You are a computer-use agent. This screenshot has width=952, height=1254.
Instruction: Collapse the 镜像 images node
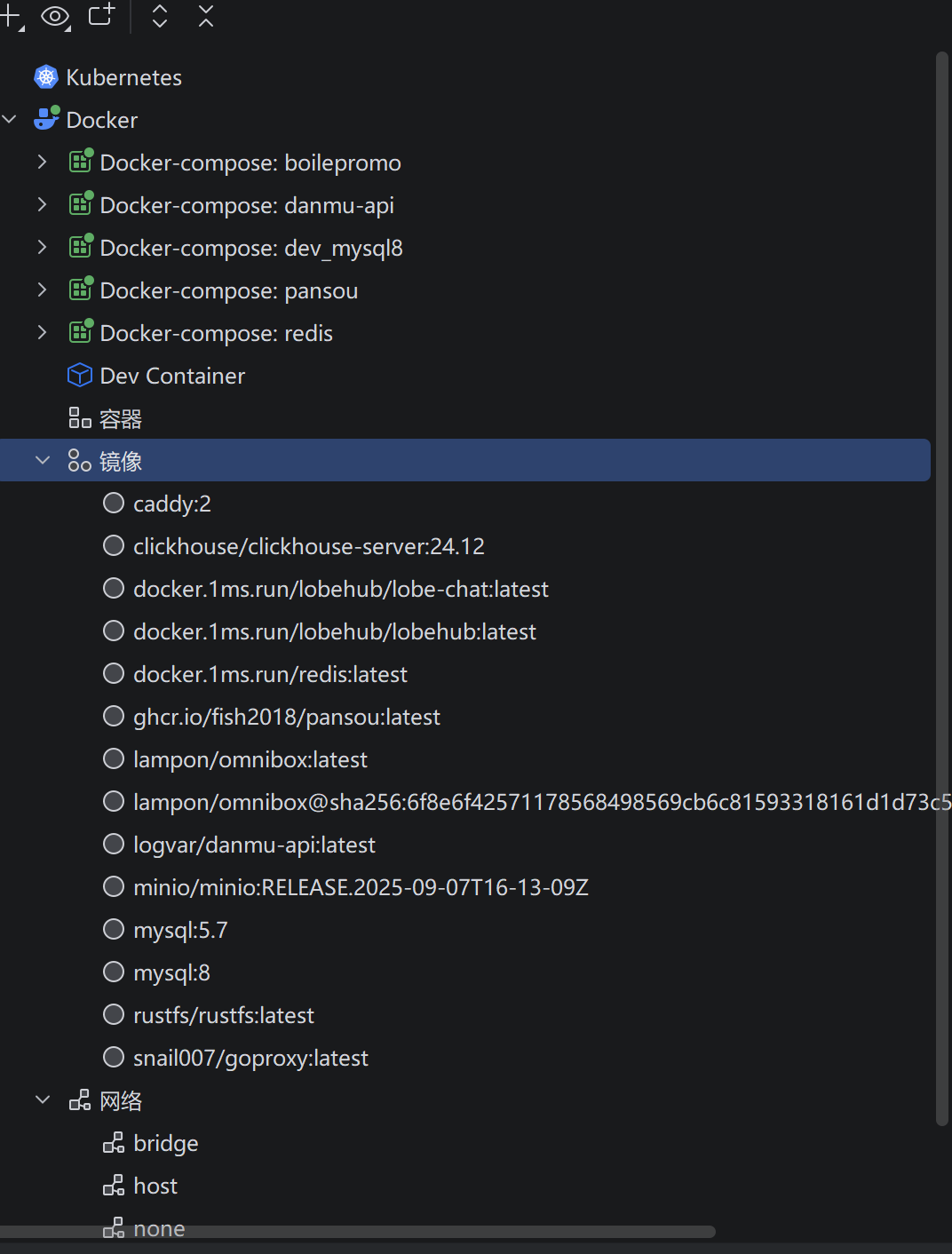[x=42, y=460]
